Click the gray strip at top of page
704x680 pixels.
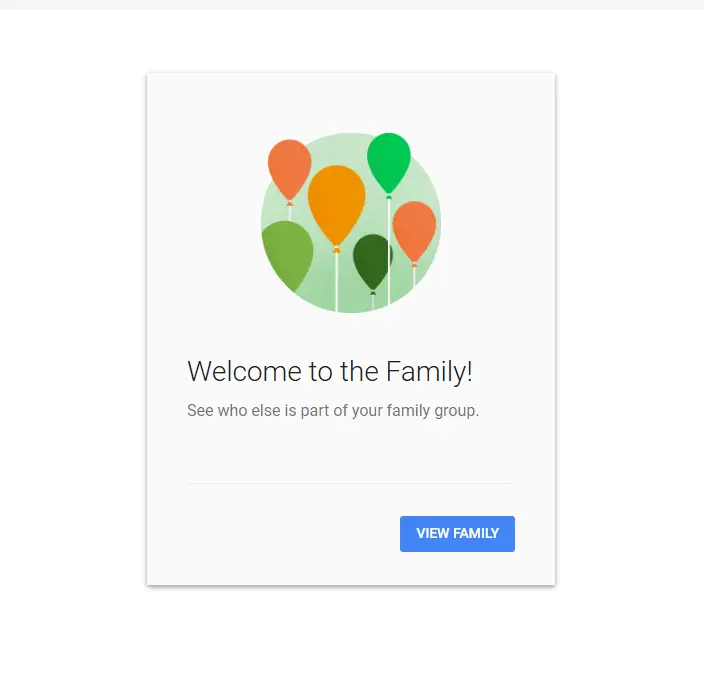click(x=352, y=4)
